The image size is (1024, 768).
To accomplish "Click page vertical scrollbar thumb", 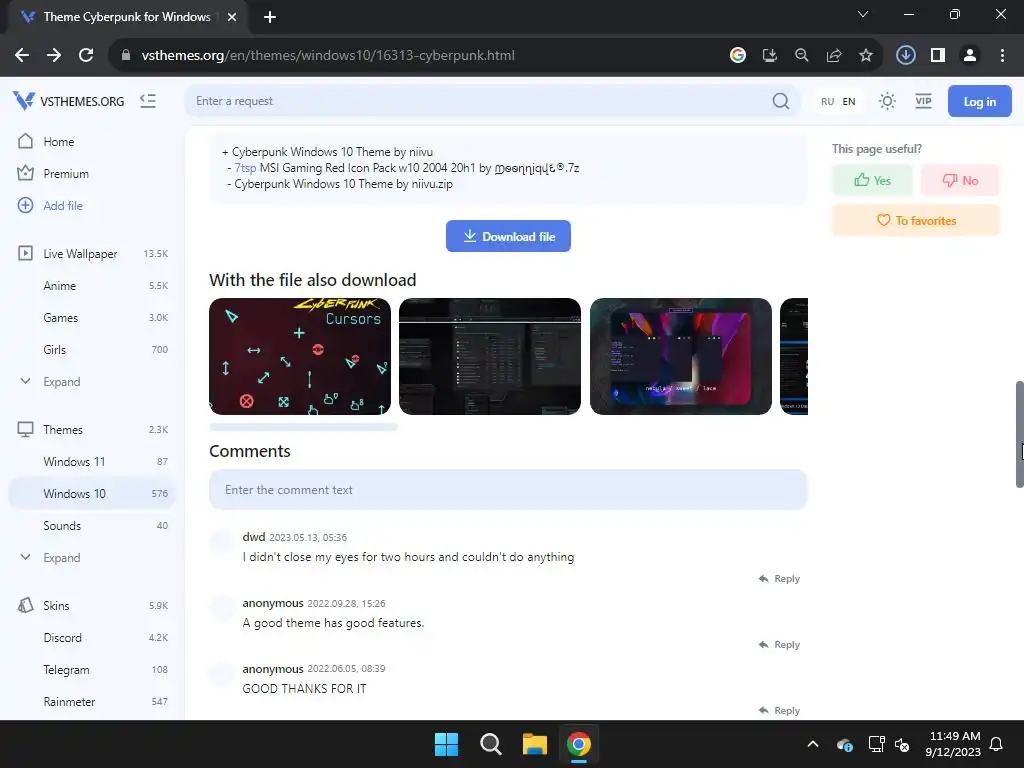I will point(1019,434).
